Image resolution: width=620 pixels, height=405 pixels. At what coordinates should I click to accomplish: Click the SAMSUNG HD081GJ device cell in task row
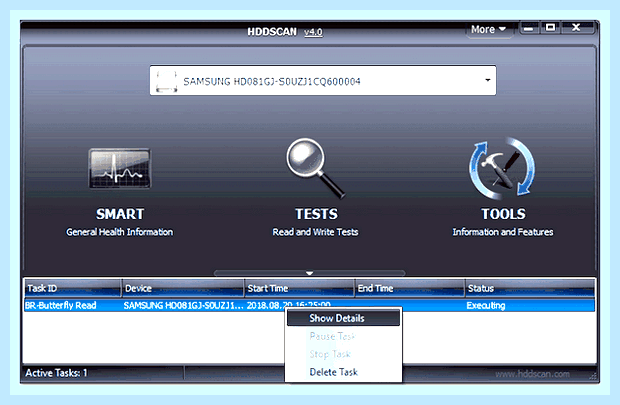183,305
